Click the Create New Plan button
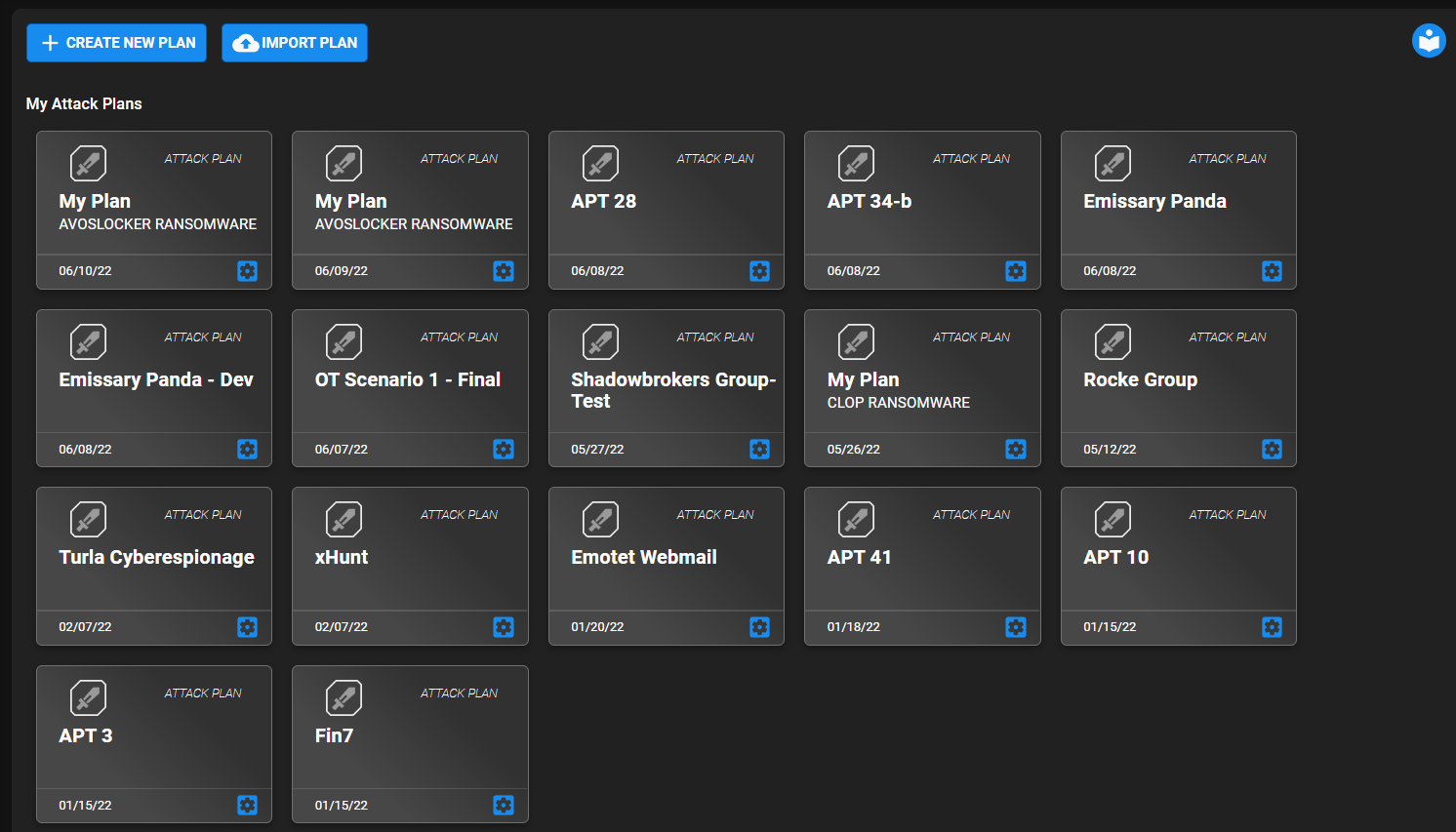1456x832 pixels. (x=116, y=42)
